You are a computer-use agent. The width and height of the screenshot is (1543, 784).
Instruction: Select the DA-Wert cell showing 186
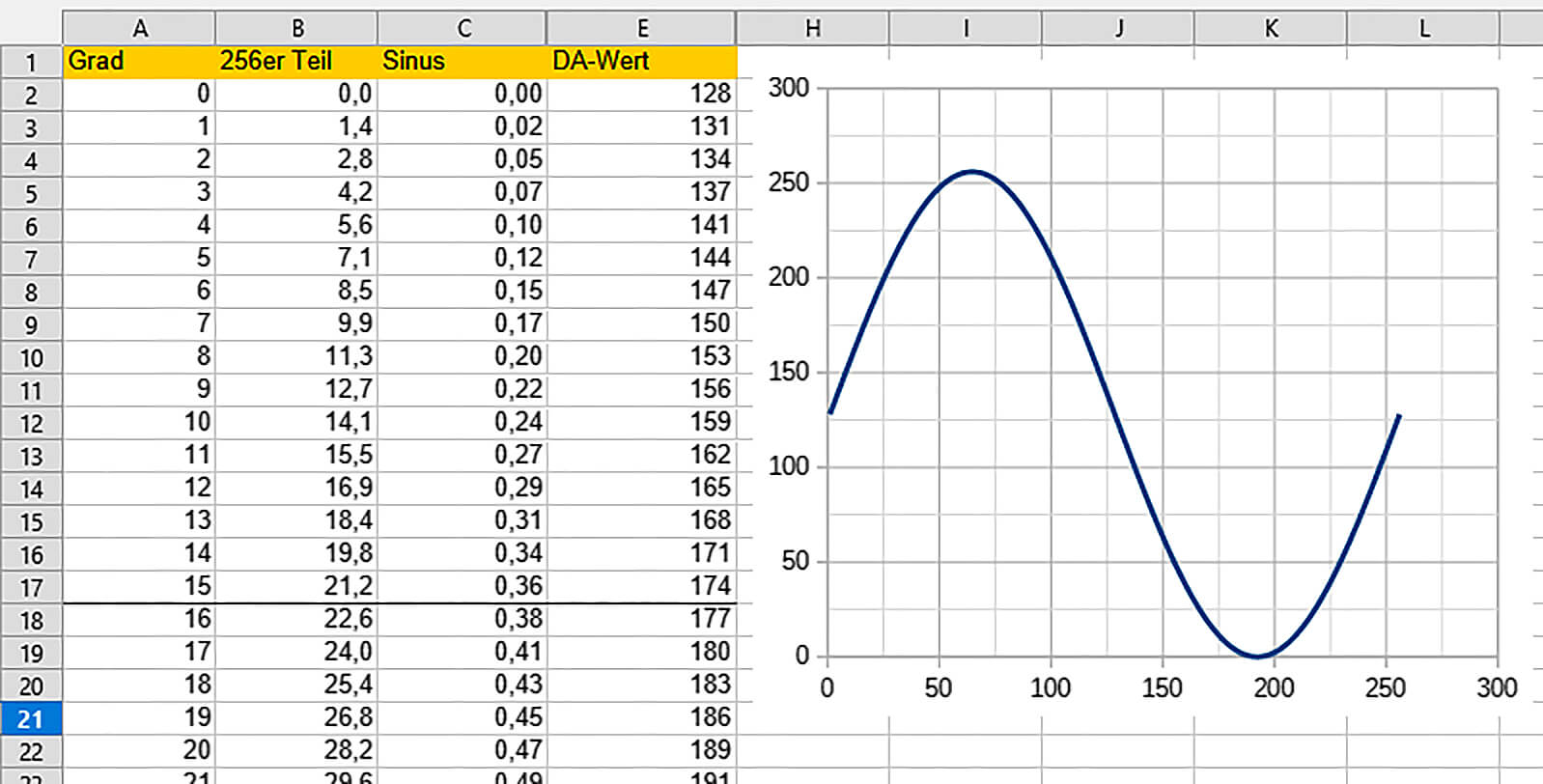(x=641, y=717)
